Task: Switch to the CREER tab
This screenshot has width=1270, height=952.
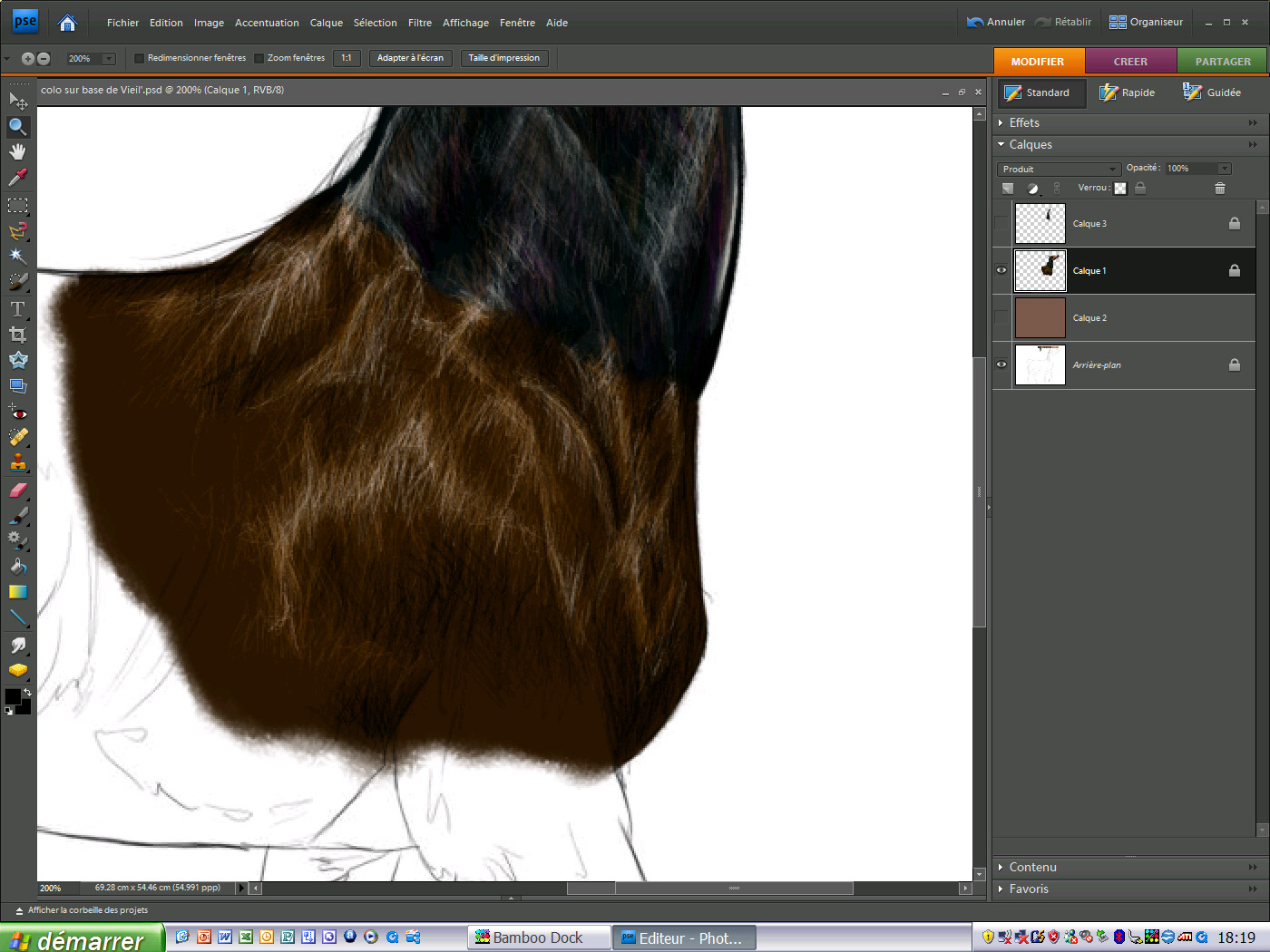Action: click(1130, 62)
